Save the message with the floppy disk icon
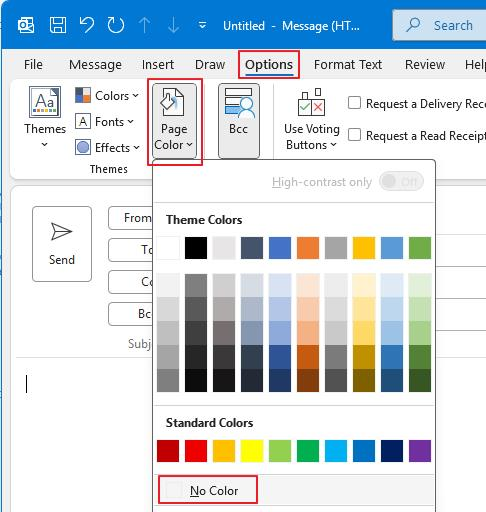 pos(58,25)
